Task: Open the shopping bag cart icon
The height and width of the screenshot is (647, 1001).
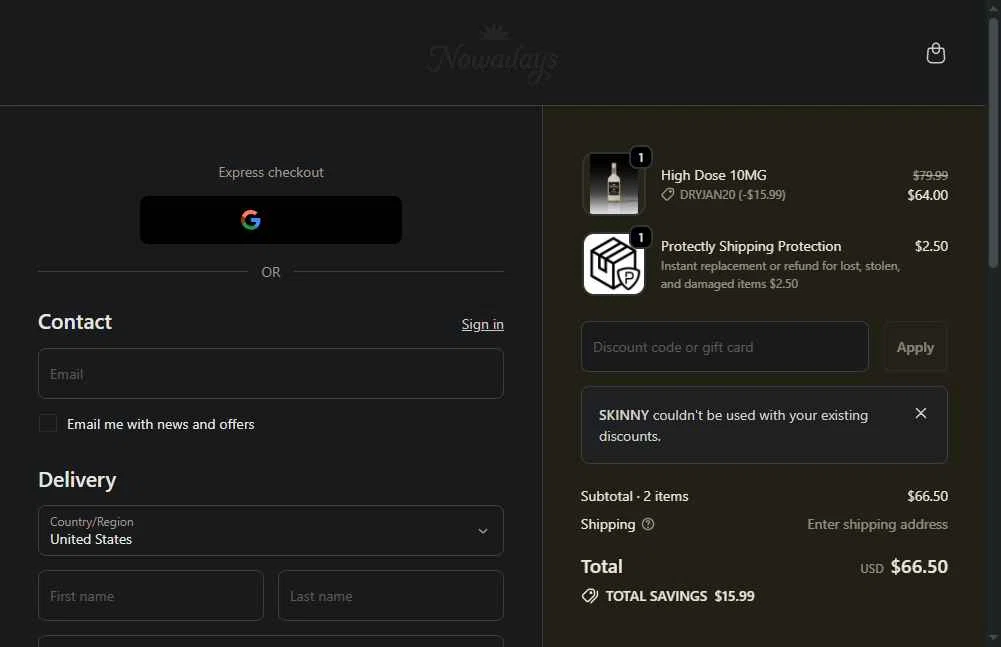Action: 935,53
